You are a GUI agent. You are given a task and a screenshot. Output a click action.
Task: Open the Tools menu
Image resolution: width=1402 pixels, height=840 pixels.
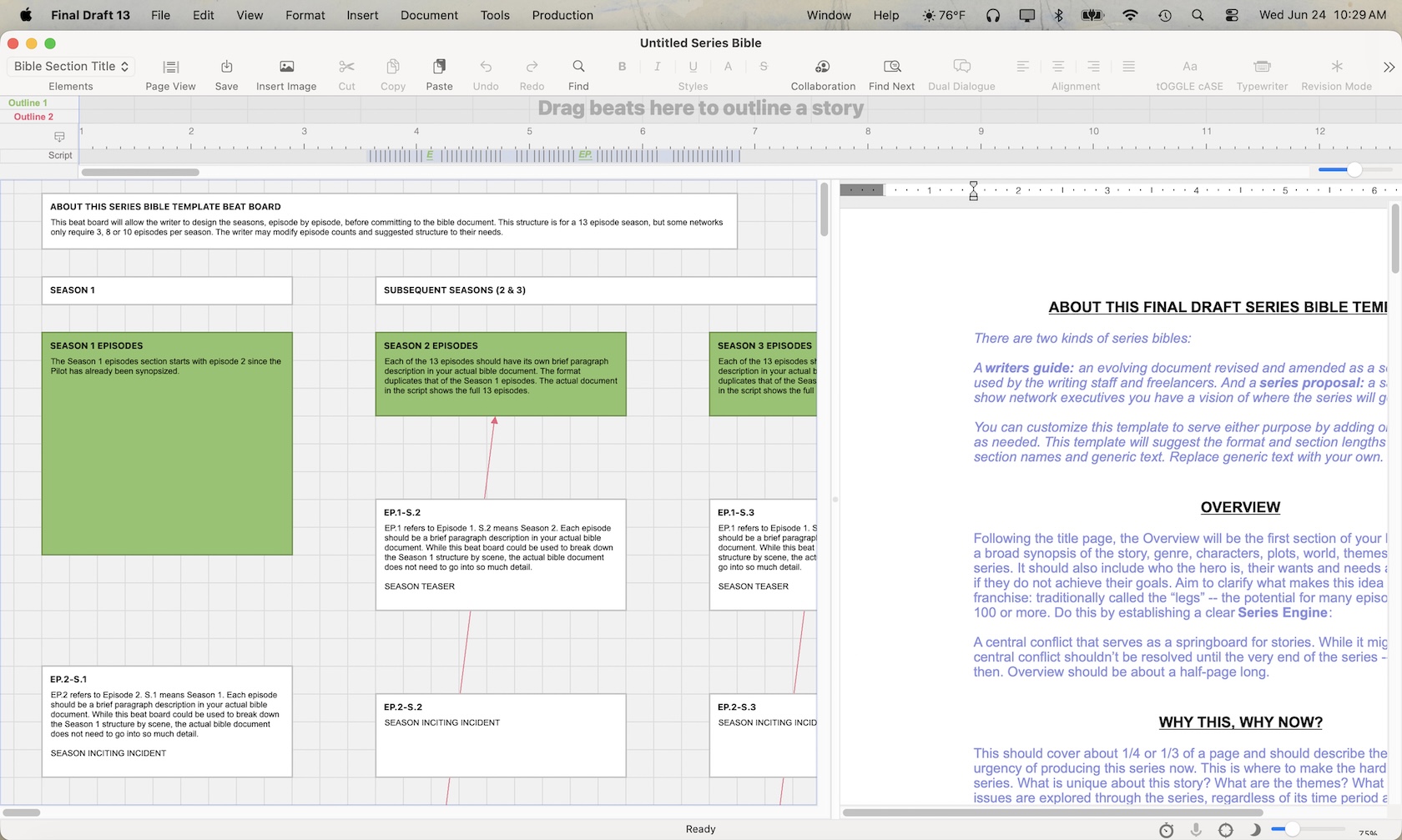(495, 15)
